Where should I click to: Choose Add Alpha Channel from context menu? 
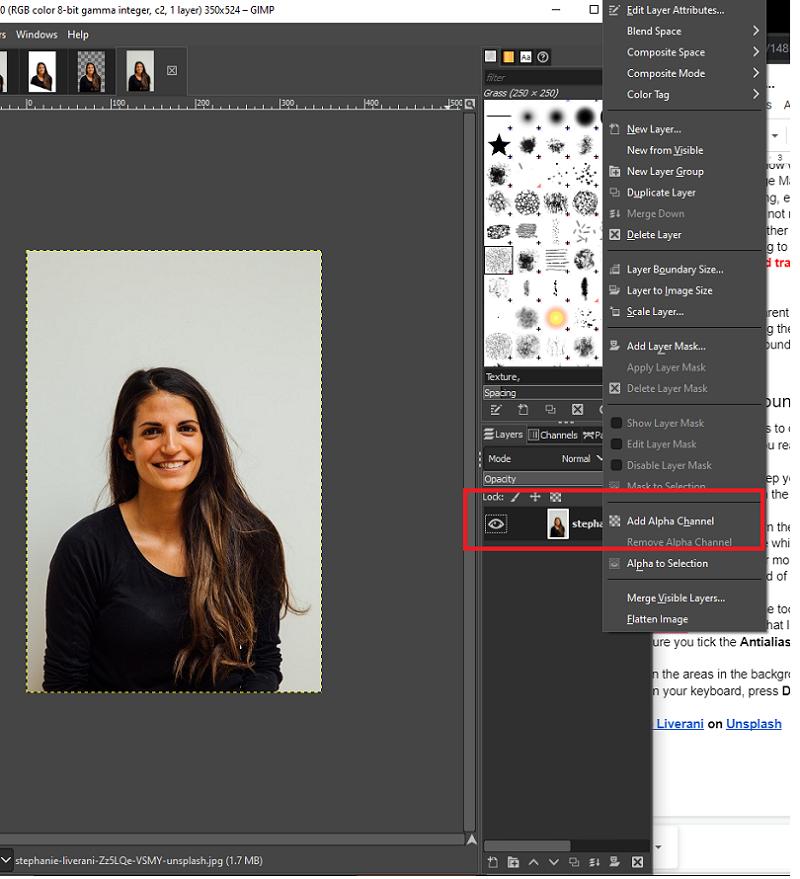pos(670,521)
